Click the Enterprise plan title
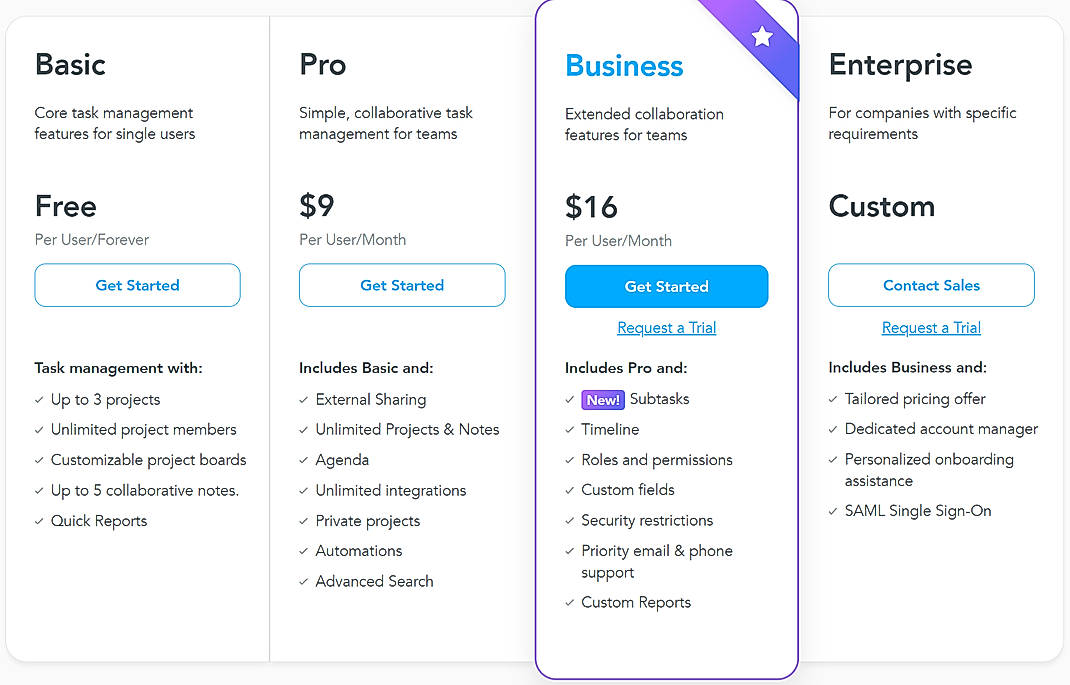Image resolution: width=1070 pixels, height=685 pixels. tap(900, 65)
